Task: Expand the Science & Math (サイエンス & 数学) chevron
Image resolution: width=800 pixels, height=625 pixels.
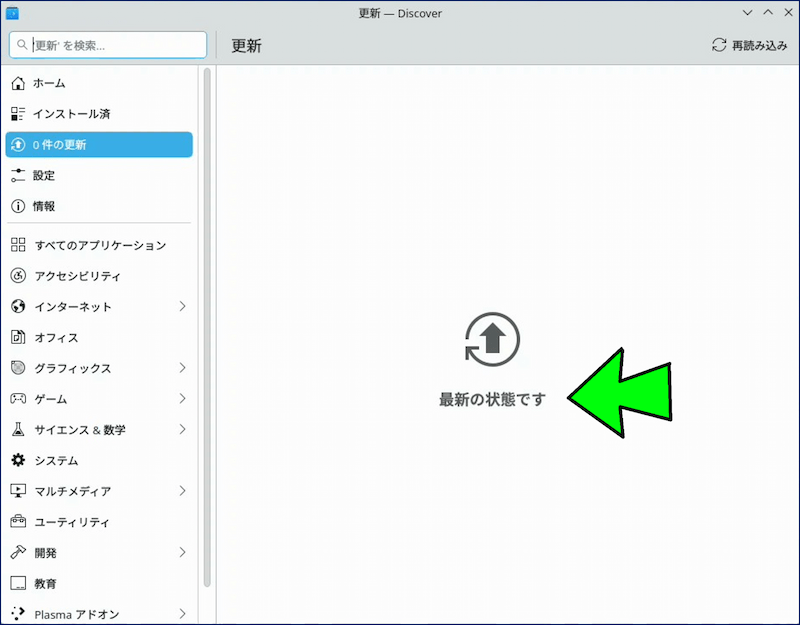Action: (182, 430)
